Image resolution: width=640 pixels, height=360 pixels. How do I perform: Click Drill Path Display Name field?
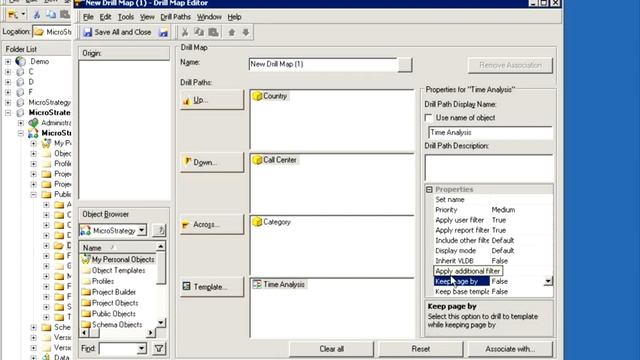[491, 133]
